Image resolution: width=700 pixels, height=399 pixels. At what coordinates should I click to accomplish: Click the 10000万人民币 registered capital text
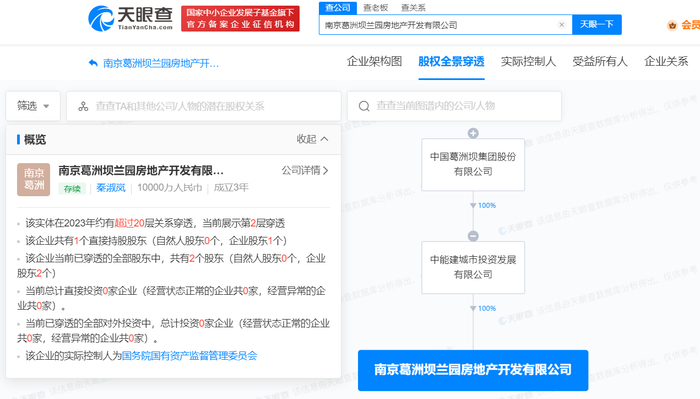pyautogui.click(x=170, y=188)
